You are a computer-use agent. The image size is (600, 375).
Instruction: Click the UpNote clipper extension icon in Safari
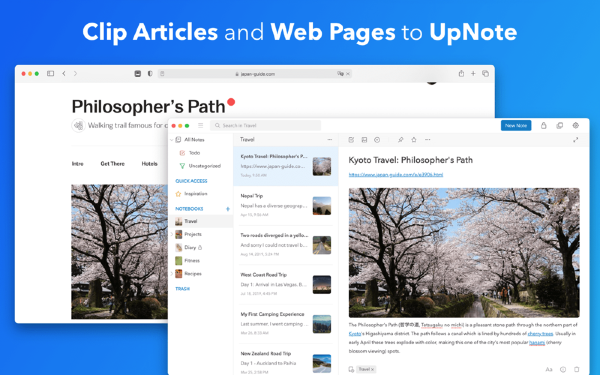click(x=138, y=73)
